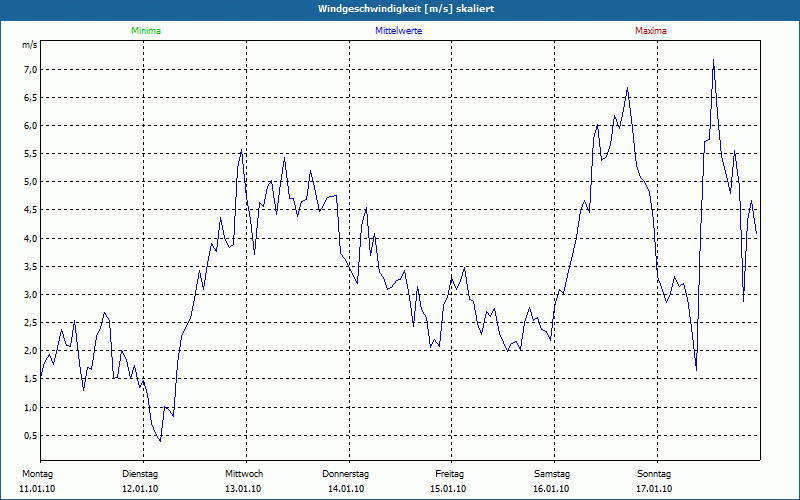Click the 3,0 y-axis value
Viewport: 800px width, 500px height.
pos(30,294)
